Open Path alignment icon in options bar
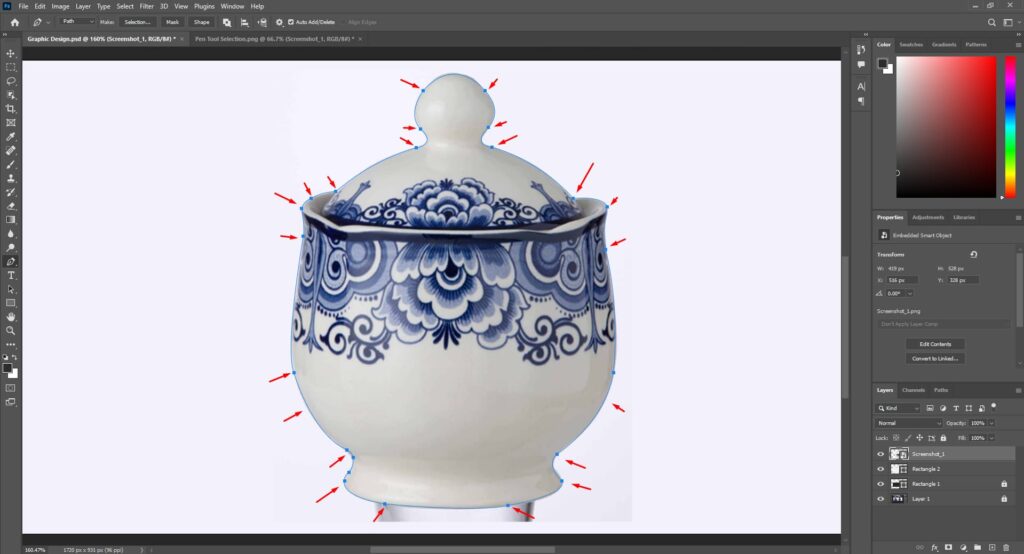1024x554 pixels. (x=244, y=22)
